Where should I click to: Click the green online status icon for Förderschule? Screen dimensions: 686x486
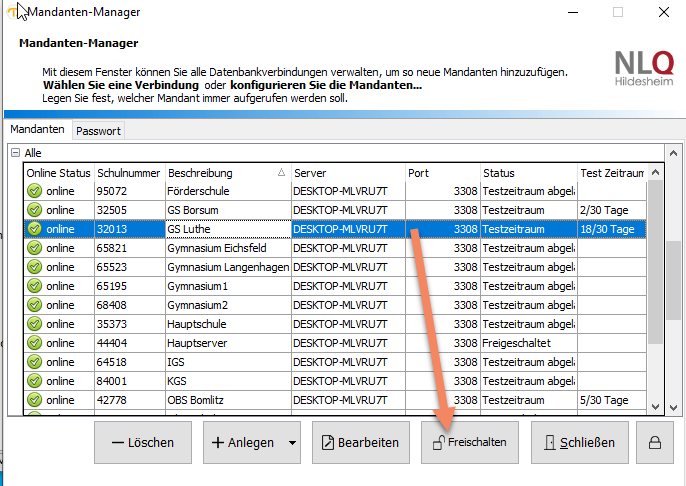pyautogui.click(x=34, y=191)
